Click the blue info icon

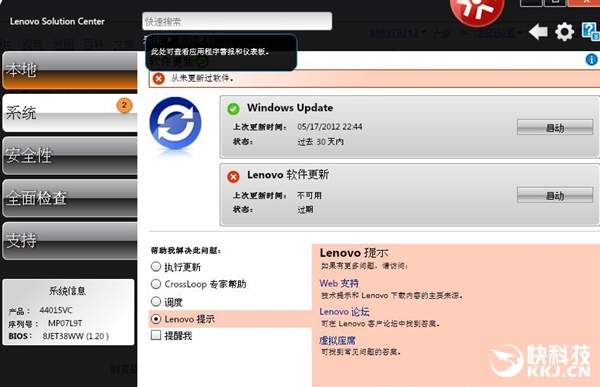coord(592,59)
